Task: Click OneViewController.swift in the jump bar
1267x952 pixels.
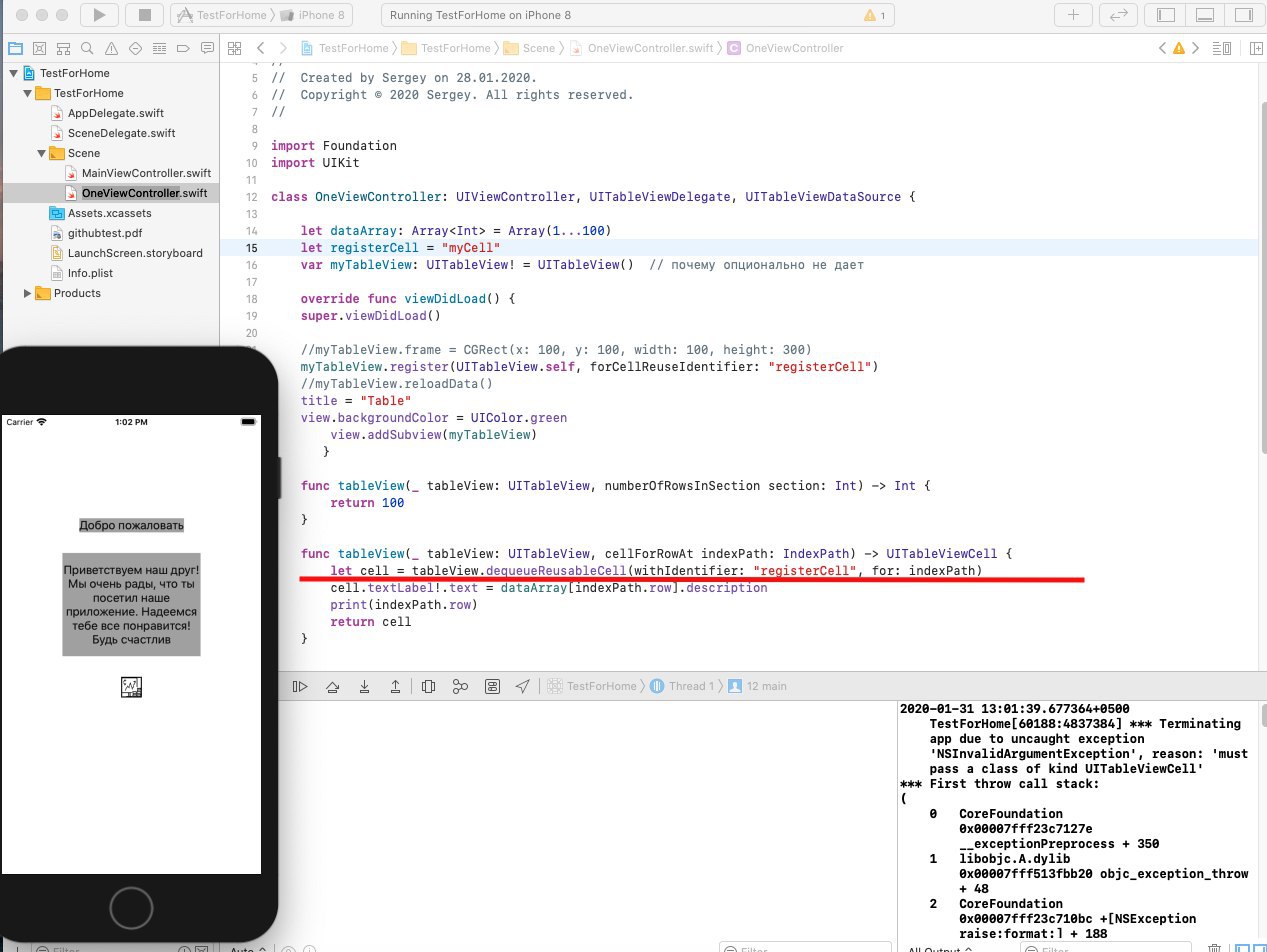Action: pyautogui.click(x=642, y=48)
